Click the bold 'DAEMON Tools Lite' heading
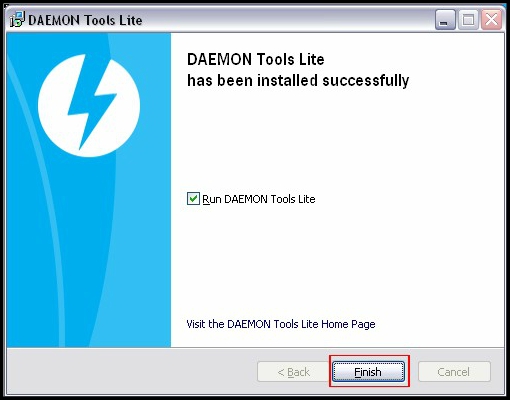Screen dimensions: 510x400 tap(255, 59)
